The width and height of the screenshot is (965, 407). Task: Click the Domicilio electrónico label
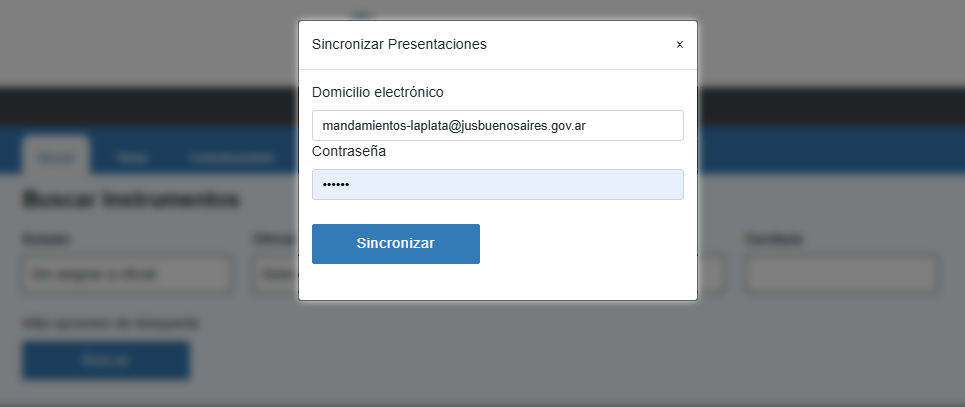tap(377, 92)
